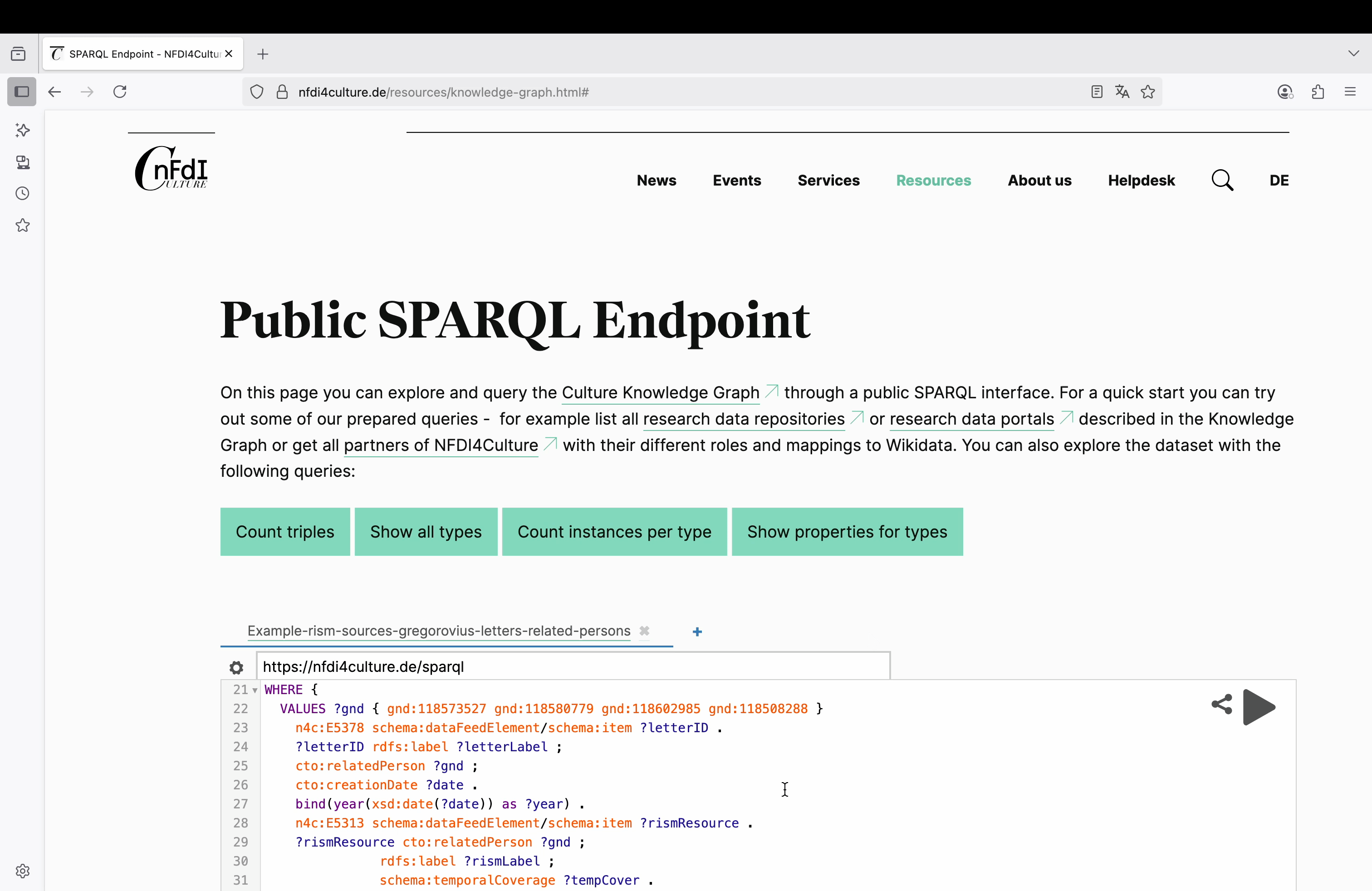The height and width of the screenshot is (891, 1372).
Task: Open Firefox View tab overview icon
Action: point(19,54)
